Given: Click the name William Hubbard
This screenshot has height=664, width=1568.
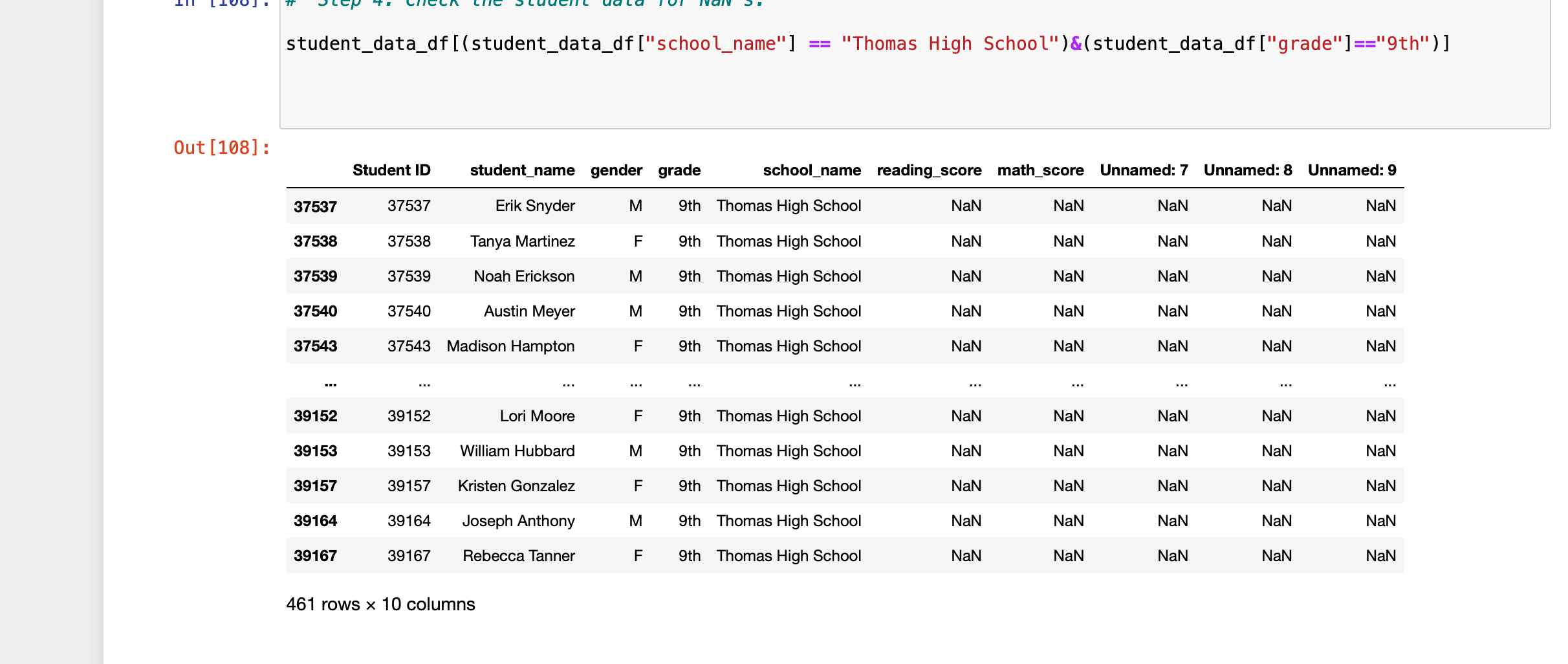Looking at the screenshot, I should (x=517, y=451).
